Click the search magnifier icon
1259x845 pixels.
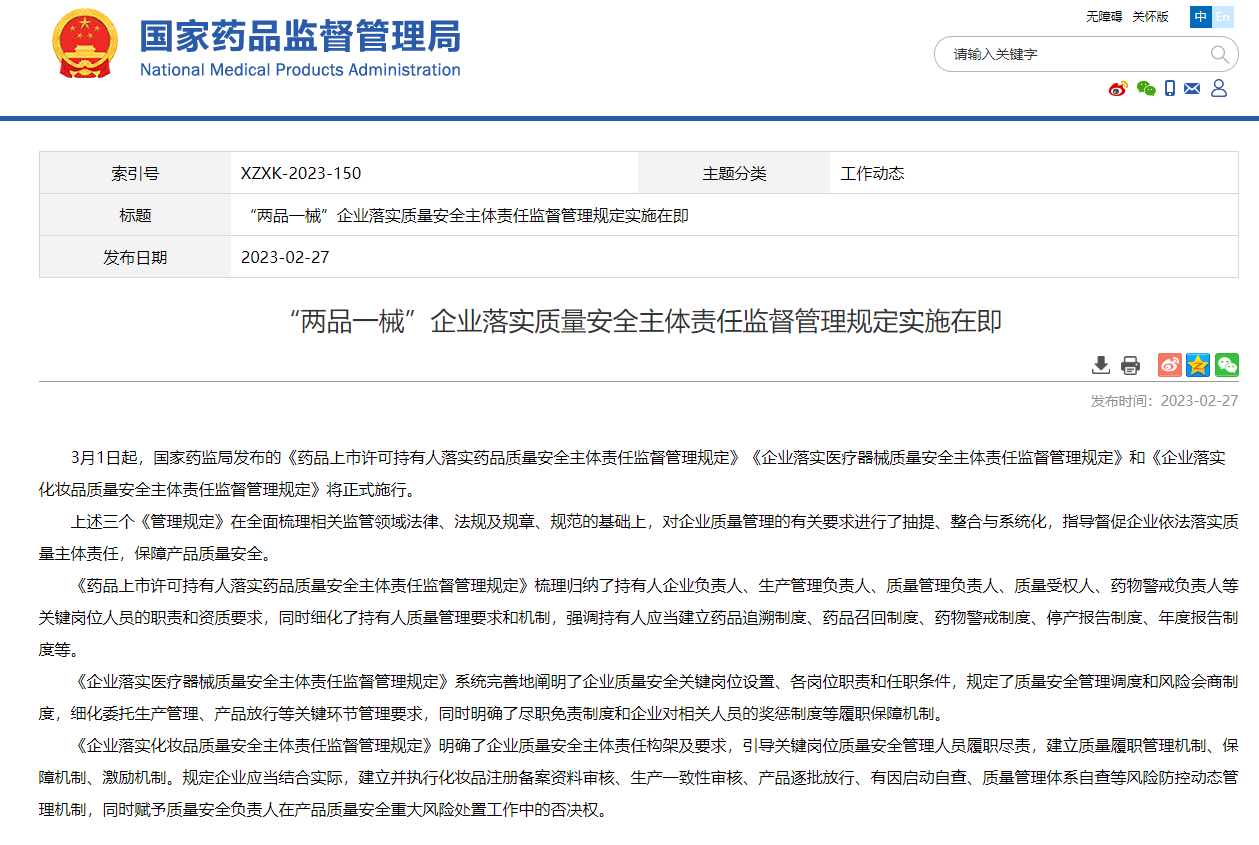point(1220,54)
